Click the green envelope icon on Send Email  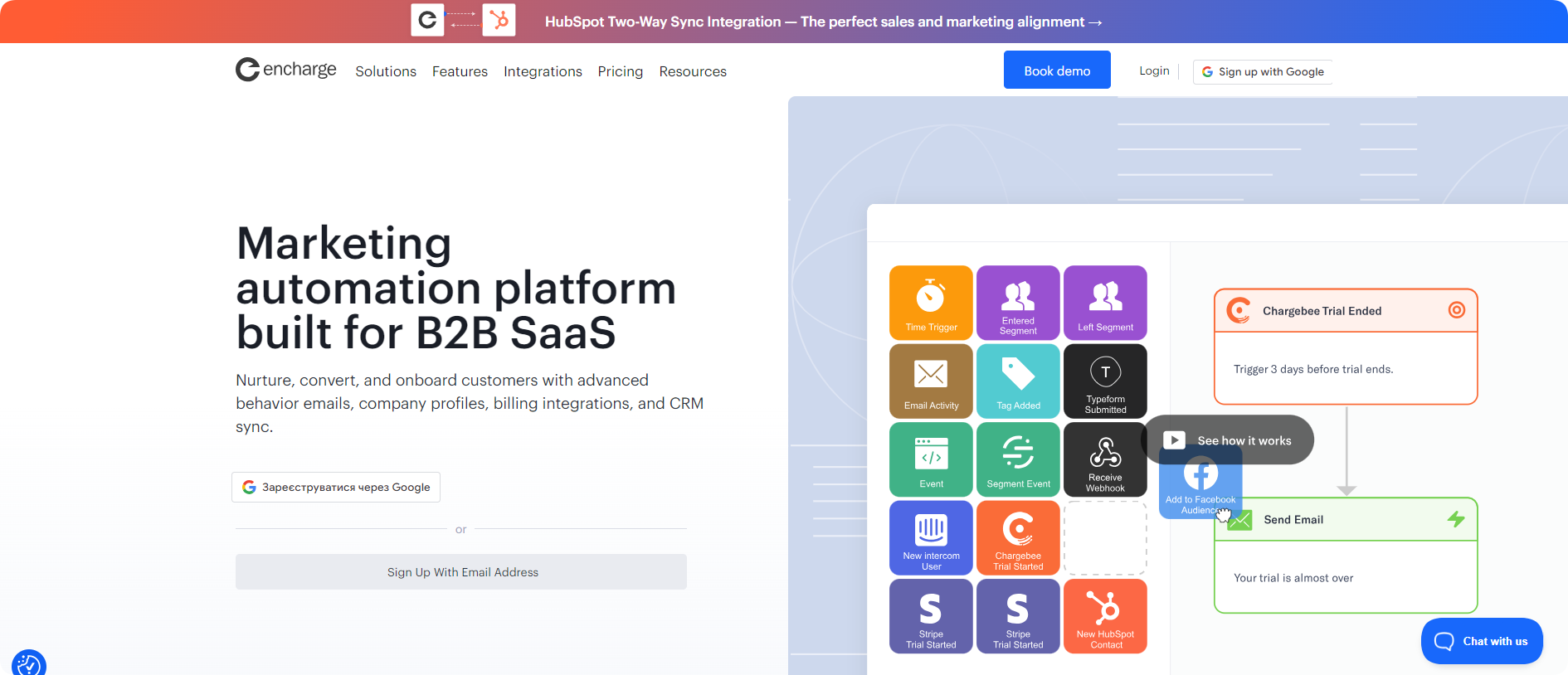point(1239,520)
